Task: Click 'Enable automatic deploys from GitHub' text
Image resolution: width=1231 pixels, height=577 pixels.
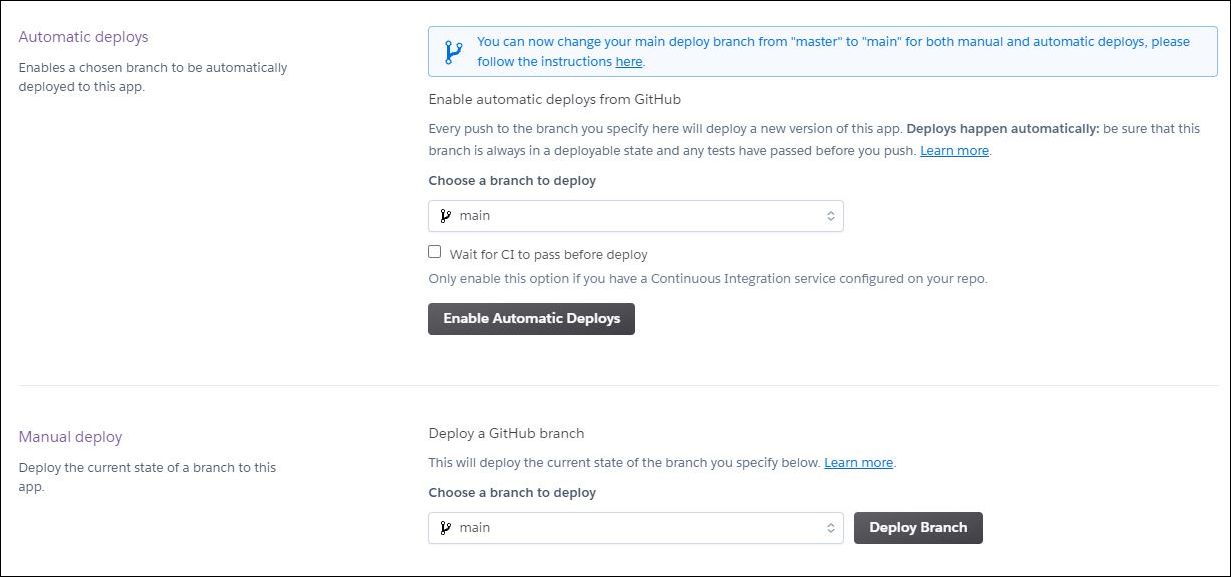Action: [x=555, y=100]
